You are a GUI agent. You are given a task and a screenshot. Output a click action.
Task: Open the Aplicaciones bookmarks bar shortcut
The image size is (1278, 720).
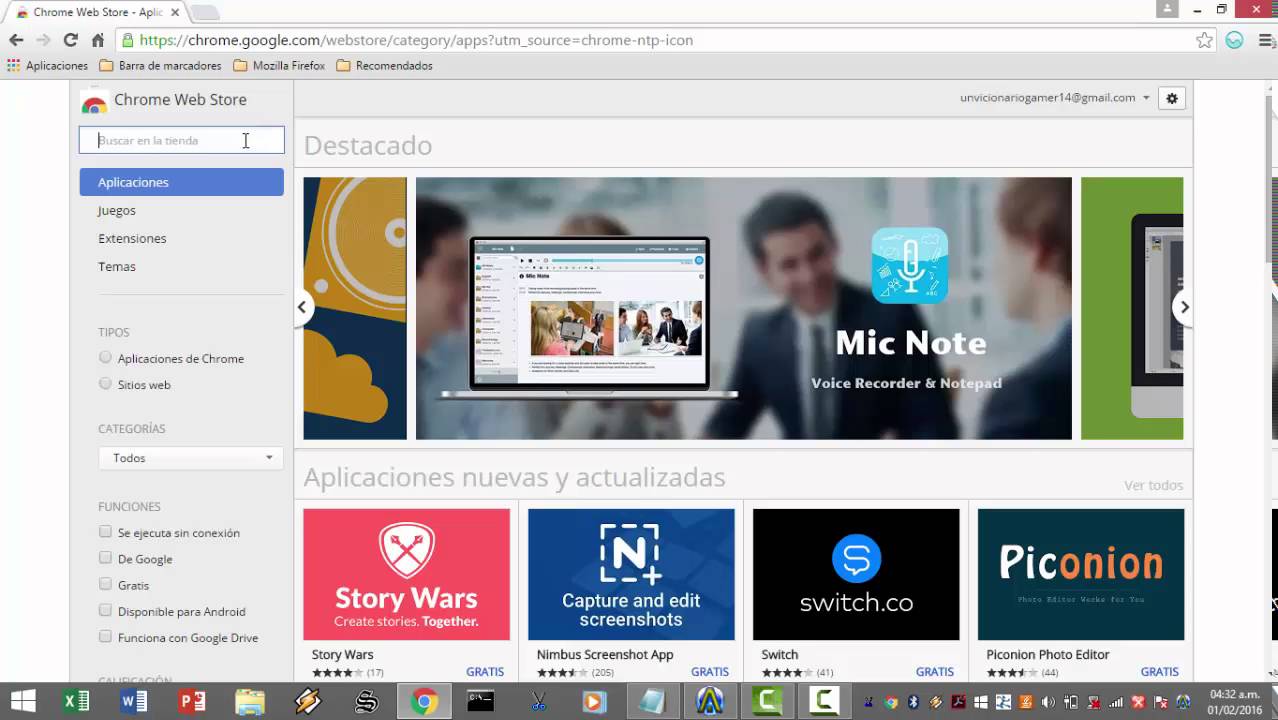pos(47,66)
